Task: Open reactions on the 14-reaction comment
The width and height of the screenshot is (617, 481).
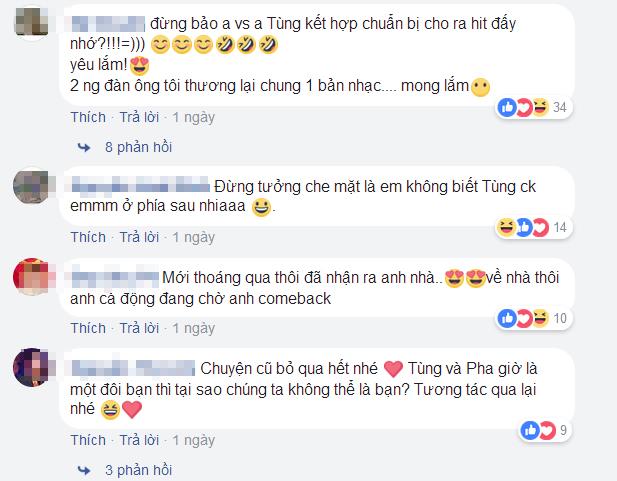Action: coord(533,228)
